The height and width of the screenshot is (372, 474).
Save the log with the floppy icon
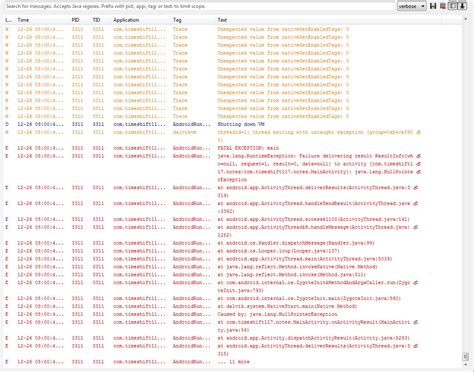click(x=433, y=6)
